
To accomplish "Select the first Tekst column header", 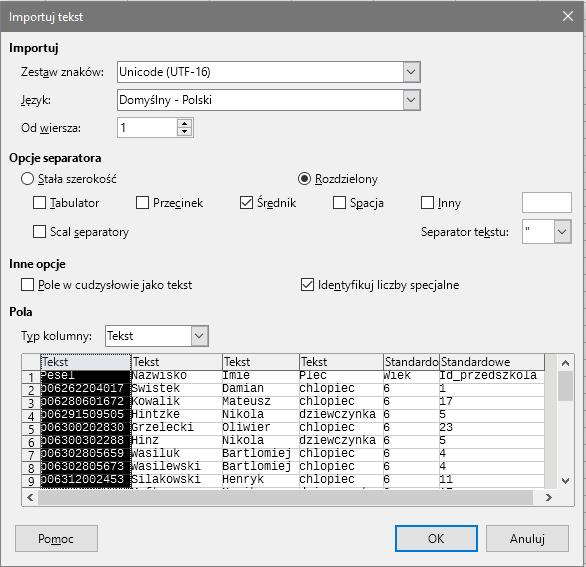I will (x=86, y=362).
